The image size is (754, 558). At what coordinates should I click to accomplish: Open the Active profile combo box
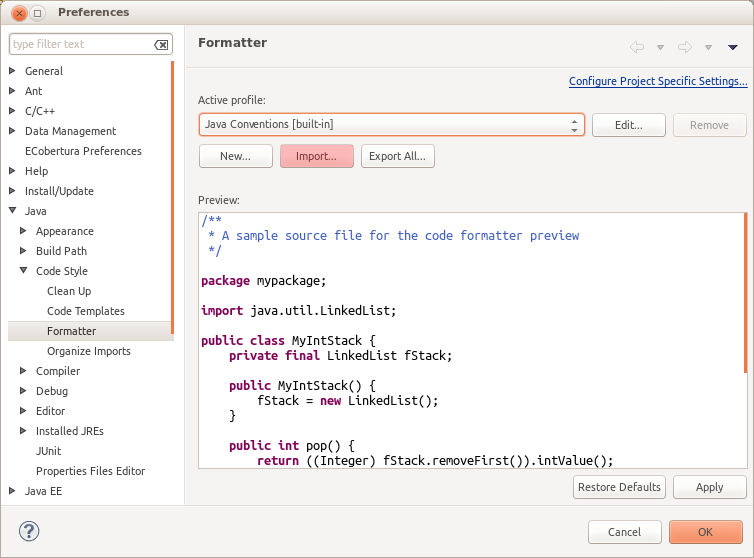coord(391,125)
